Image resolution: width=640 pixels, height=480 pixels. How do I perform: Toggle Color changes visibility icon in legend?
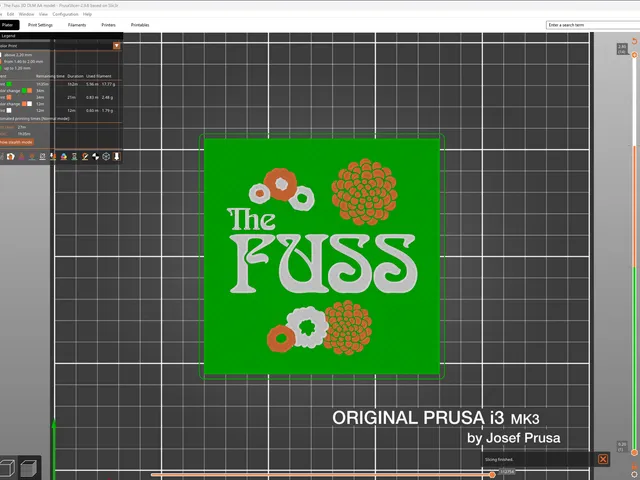tap(64, 156)
